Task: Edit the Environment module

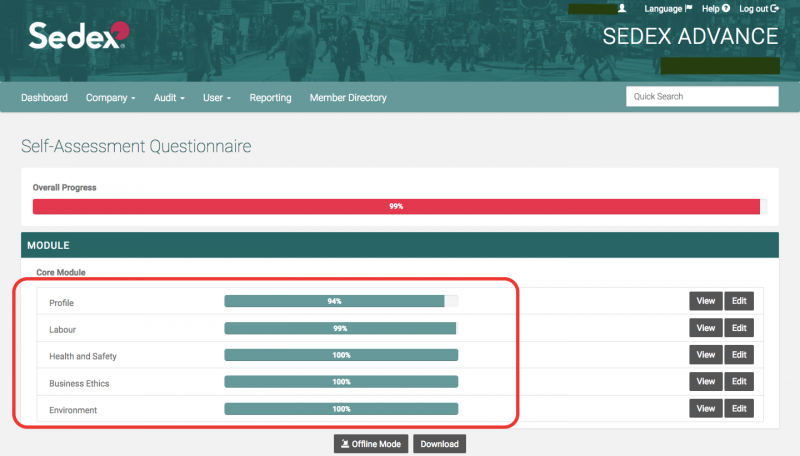Action: tap(739, 409)
